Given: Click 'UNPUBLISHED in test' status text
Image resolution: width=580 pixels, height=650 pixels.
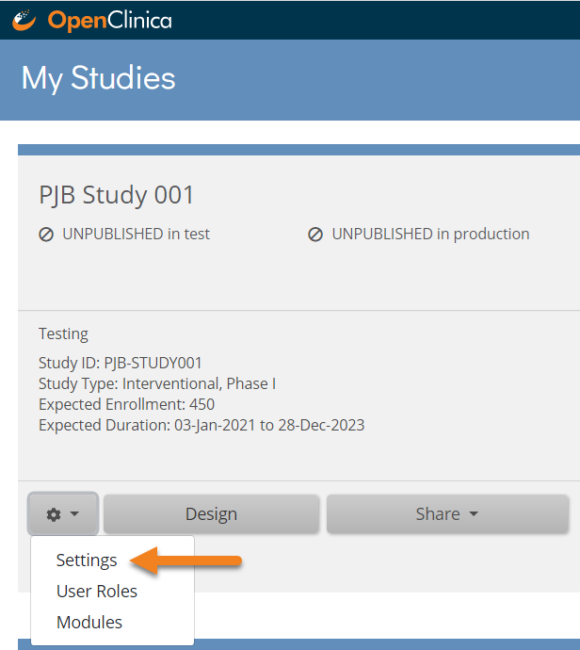Looking at the screenshot, I should [x=136, y=234].
